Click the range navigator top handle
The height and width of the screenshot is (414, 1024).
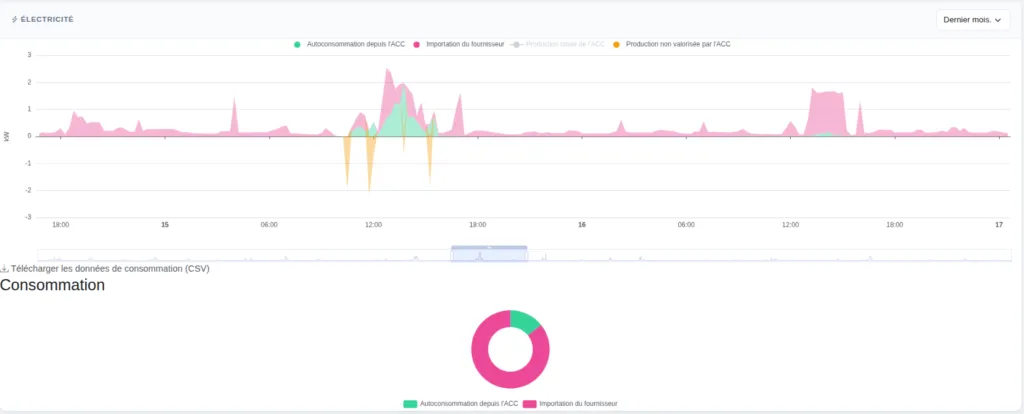(489, 247)
